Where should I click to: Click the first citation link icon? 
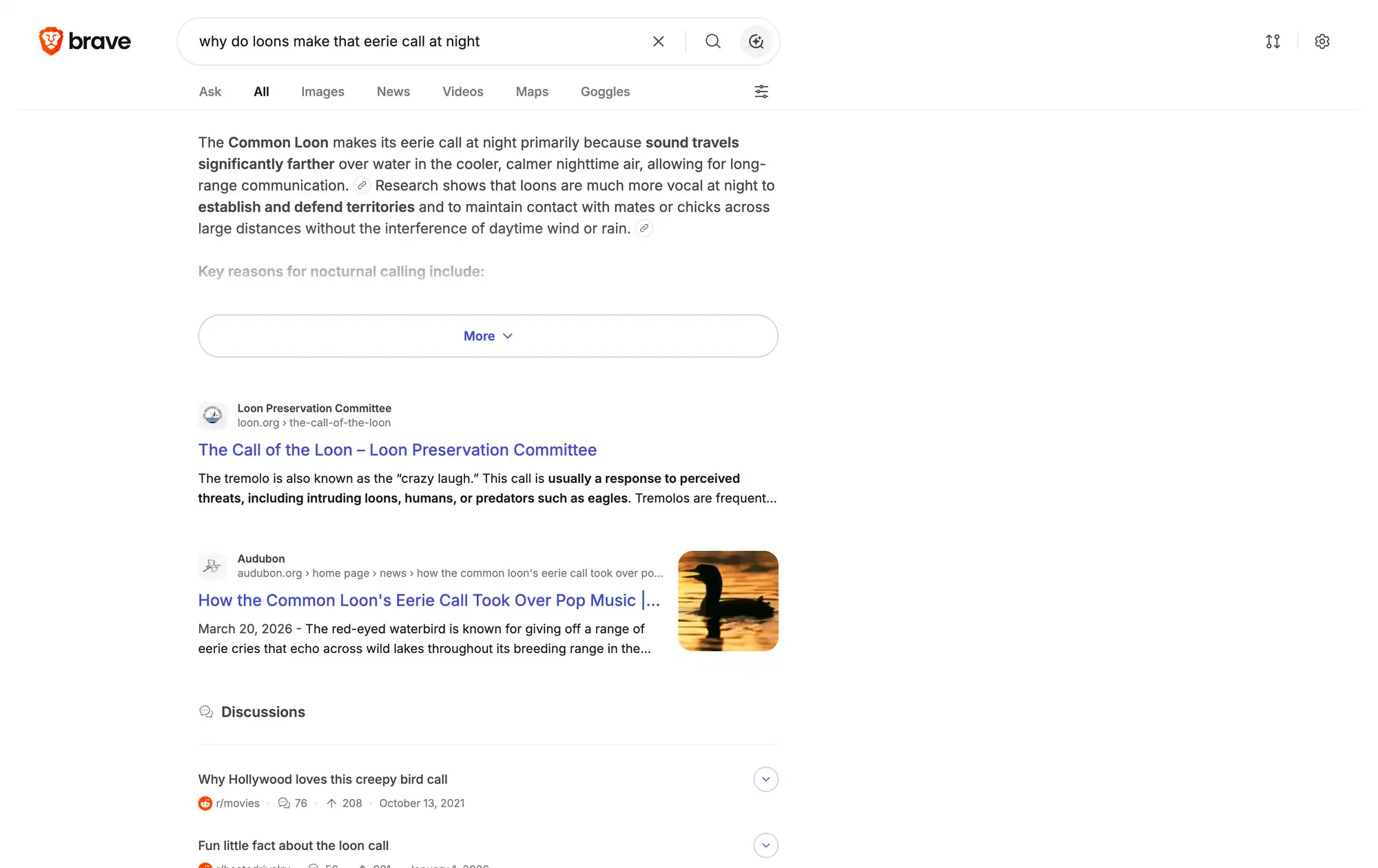(x=362, y=185)
